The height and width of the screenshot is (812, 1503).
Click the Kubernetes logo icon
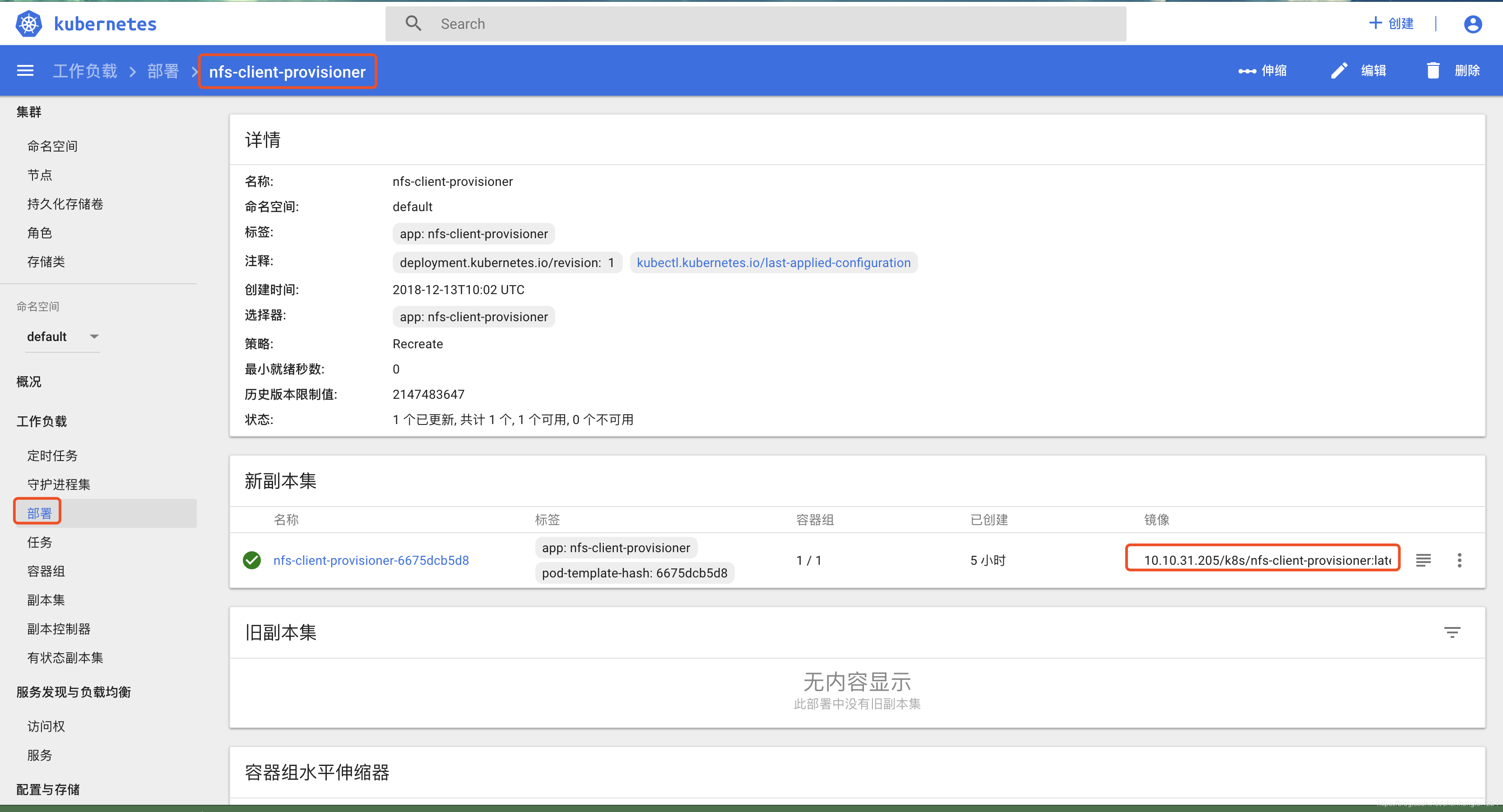pos(28,24)
